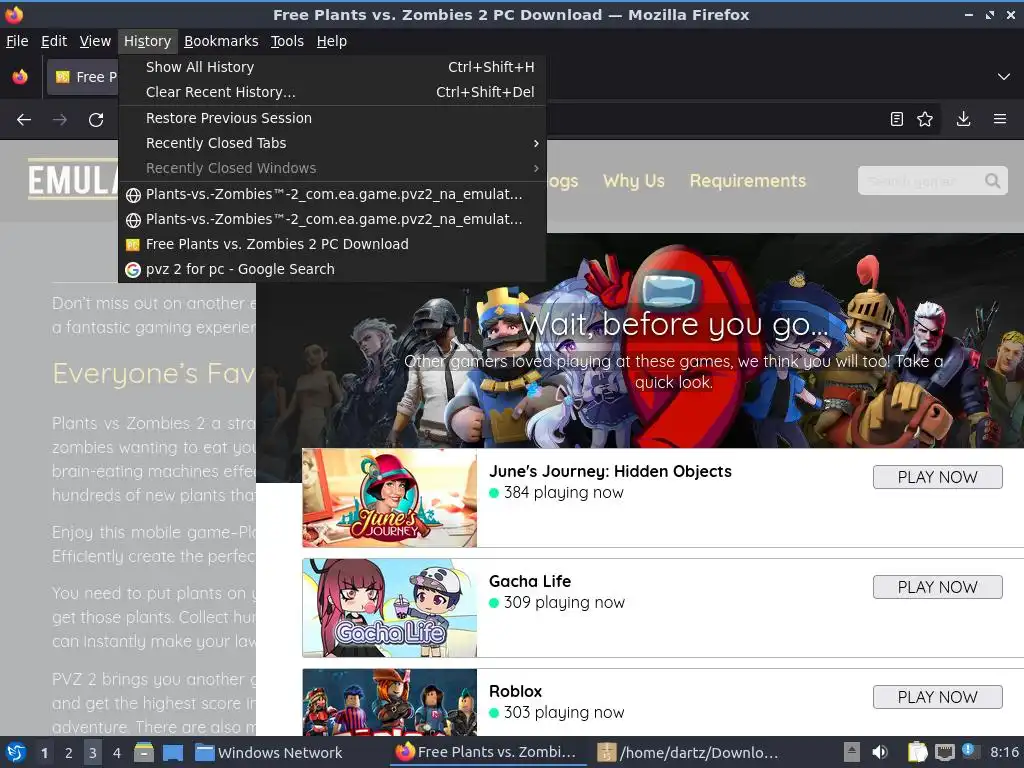Open the file manager taskbar icon
This screenshot has height=768, width=1024.
[x=144, y=752]
